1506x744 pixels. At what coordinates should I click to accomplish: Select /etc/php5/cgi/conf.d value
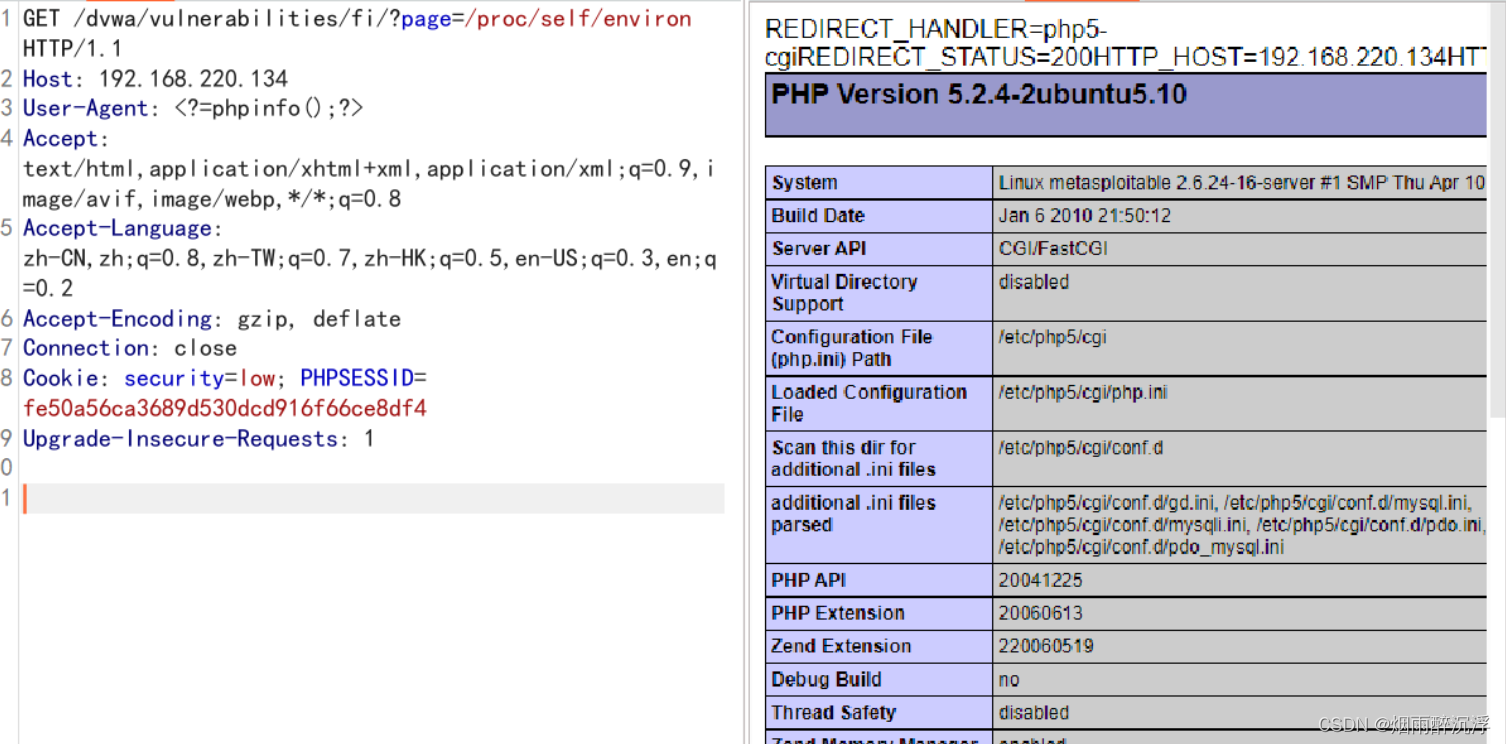click(1080, 447)
